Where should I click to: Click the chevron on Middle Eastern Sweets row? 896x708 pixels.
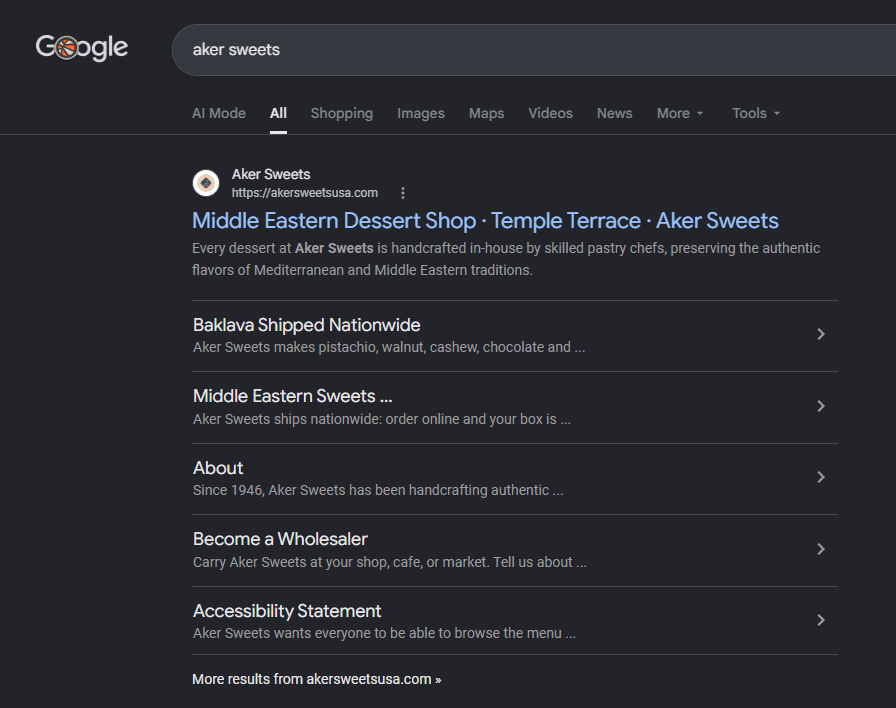coord(821,406)
